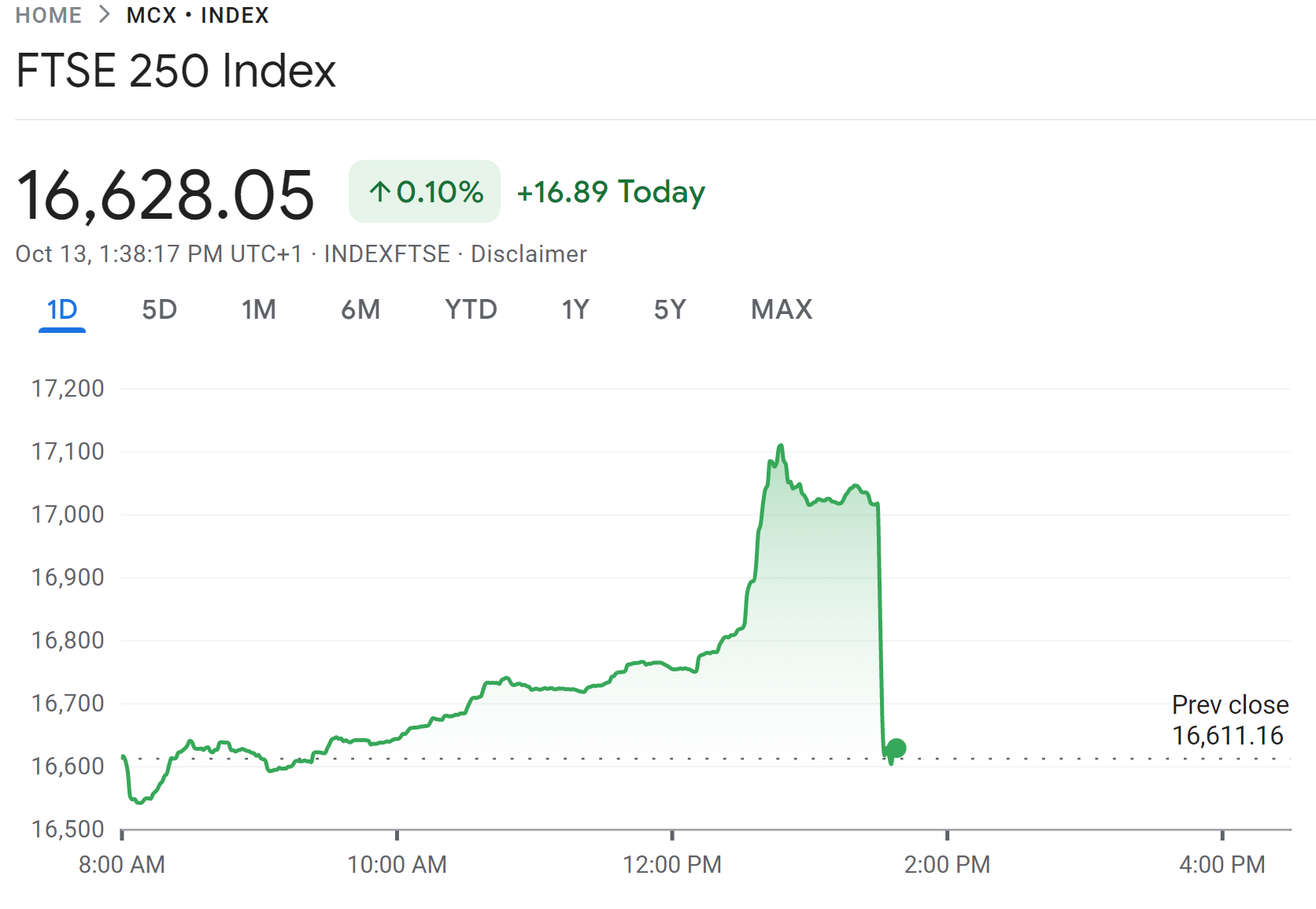Click the HOME breadcrumb link
This screenshot has width=1316, height=909.
49,16
